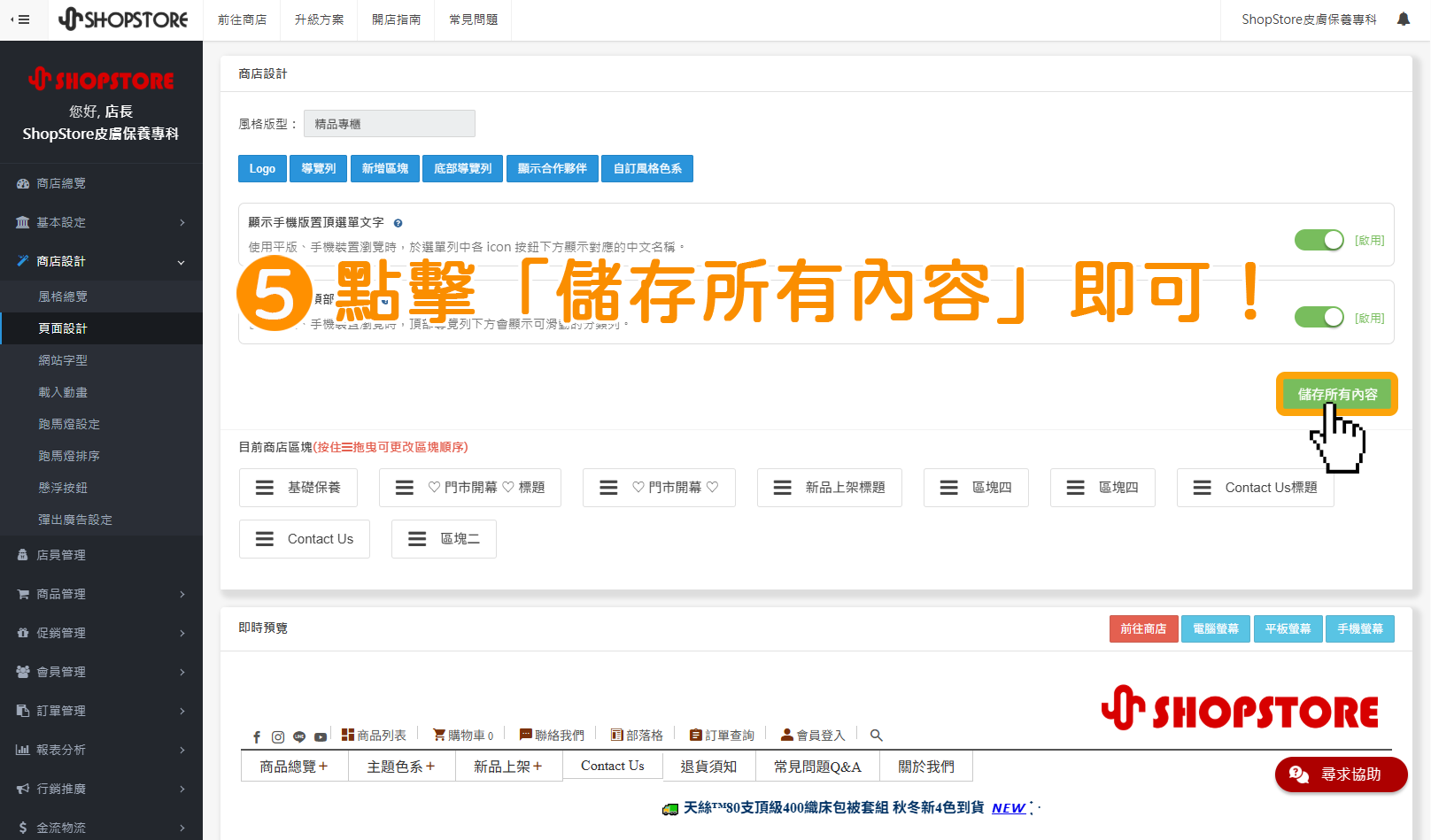Click the 天絲 80支 marquee link
This screenshot has height=840, width=1431.
click(x=833, y=808)
